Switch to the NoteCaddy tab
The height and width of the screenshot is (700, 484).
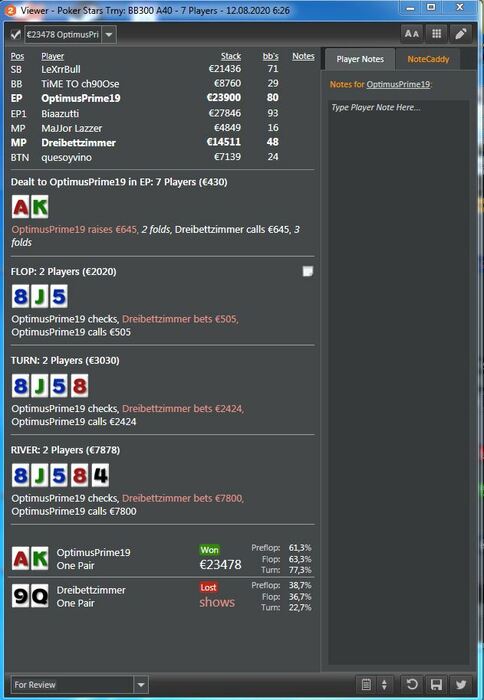point(428,59)
